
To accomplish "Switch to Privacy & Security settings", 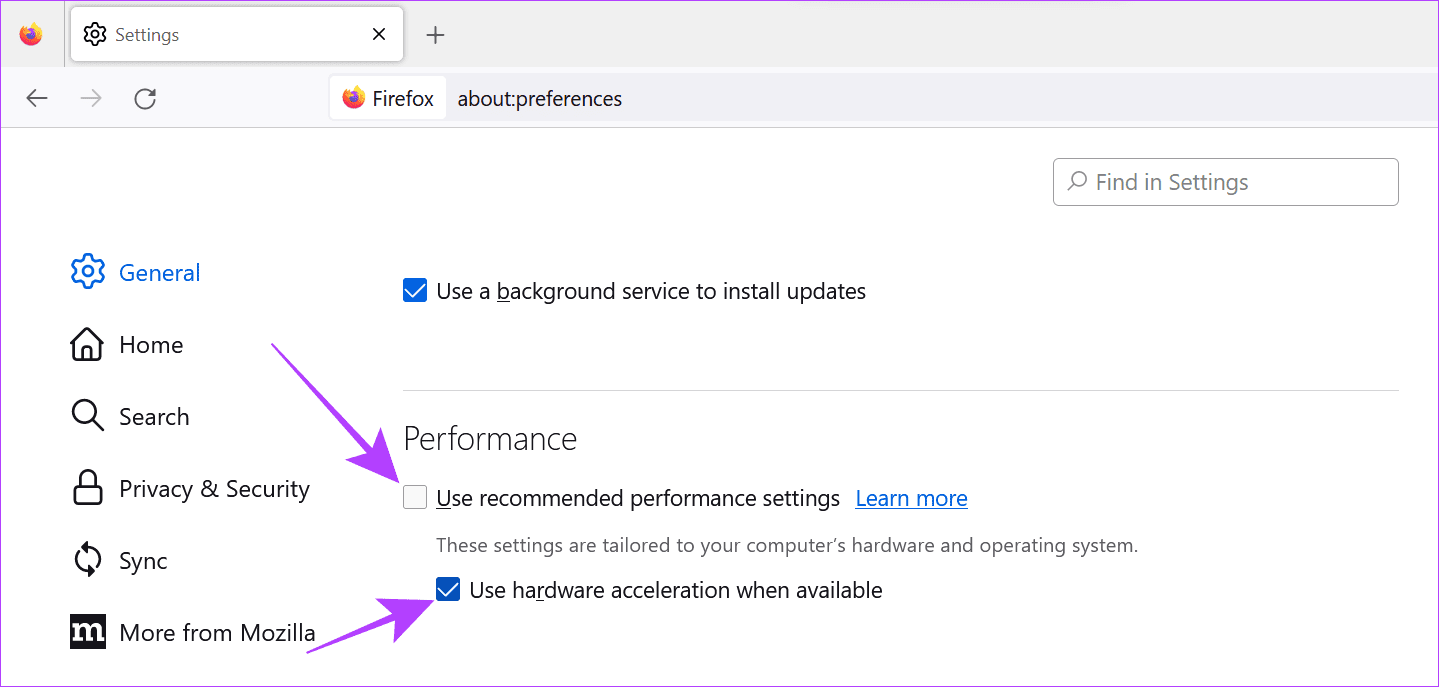I will pos(214,488).
